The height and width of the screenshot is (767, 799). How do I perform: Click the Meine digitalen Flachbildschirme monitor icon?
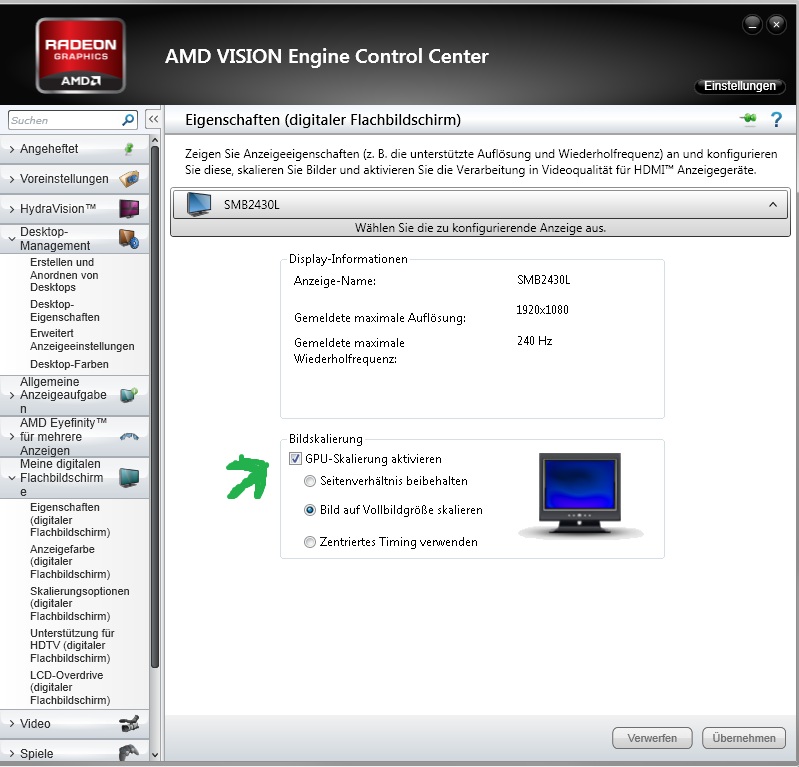tap(129, 478)
